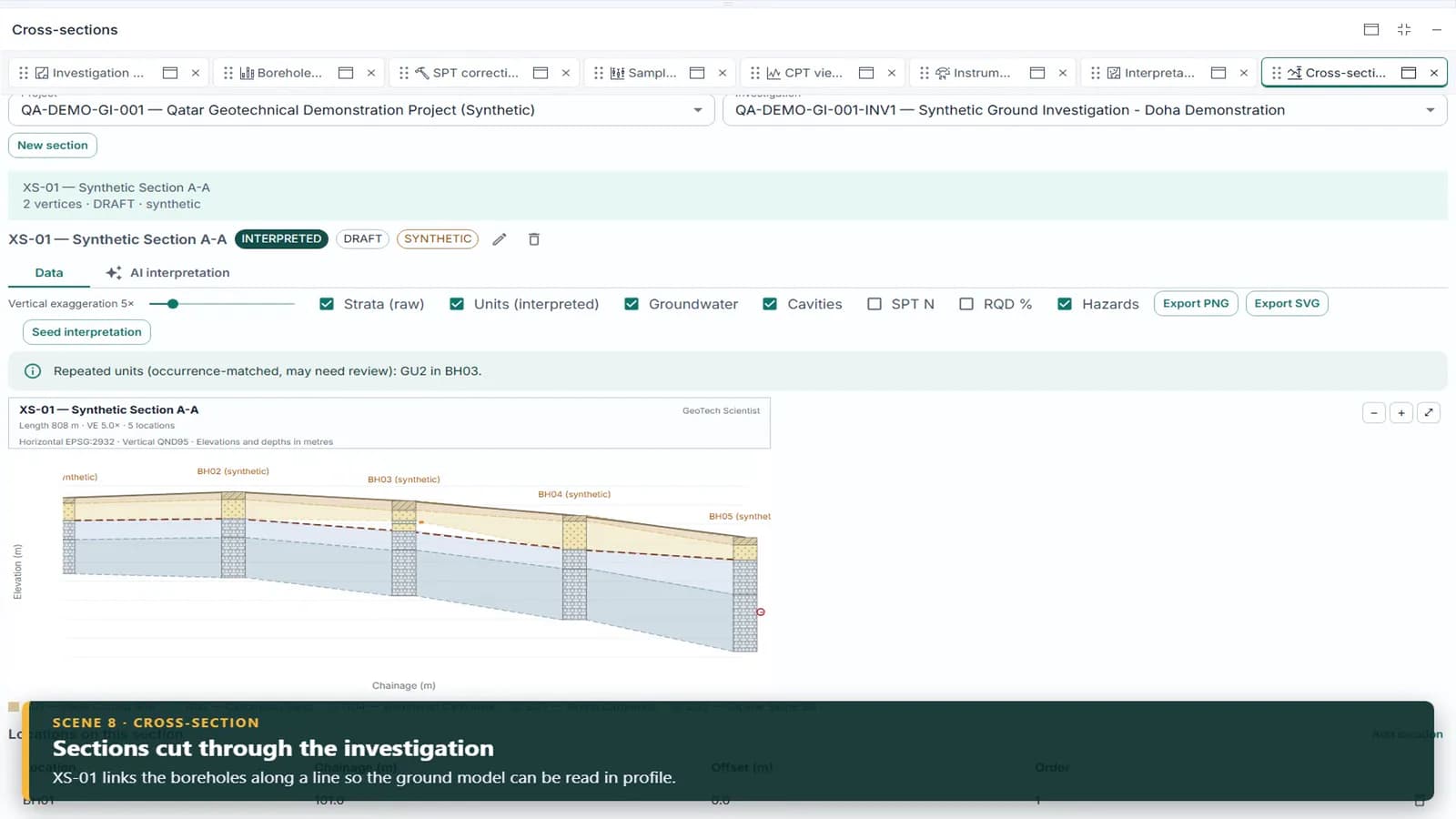Click Seed interpretation button
This screenshot has height=819, width=1456.
click(x=86, y=332)
